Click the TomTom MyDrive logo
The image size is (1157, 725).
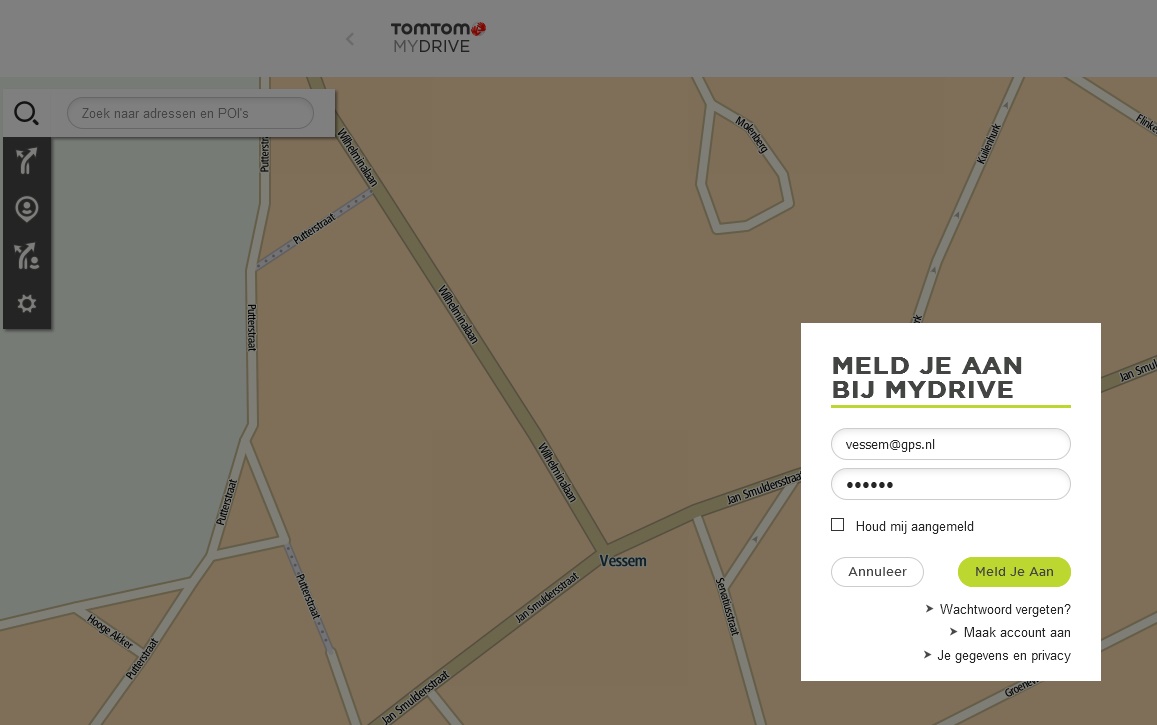(x=438, y=38)
